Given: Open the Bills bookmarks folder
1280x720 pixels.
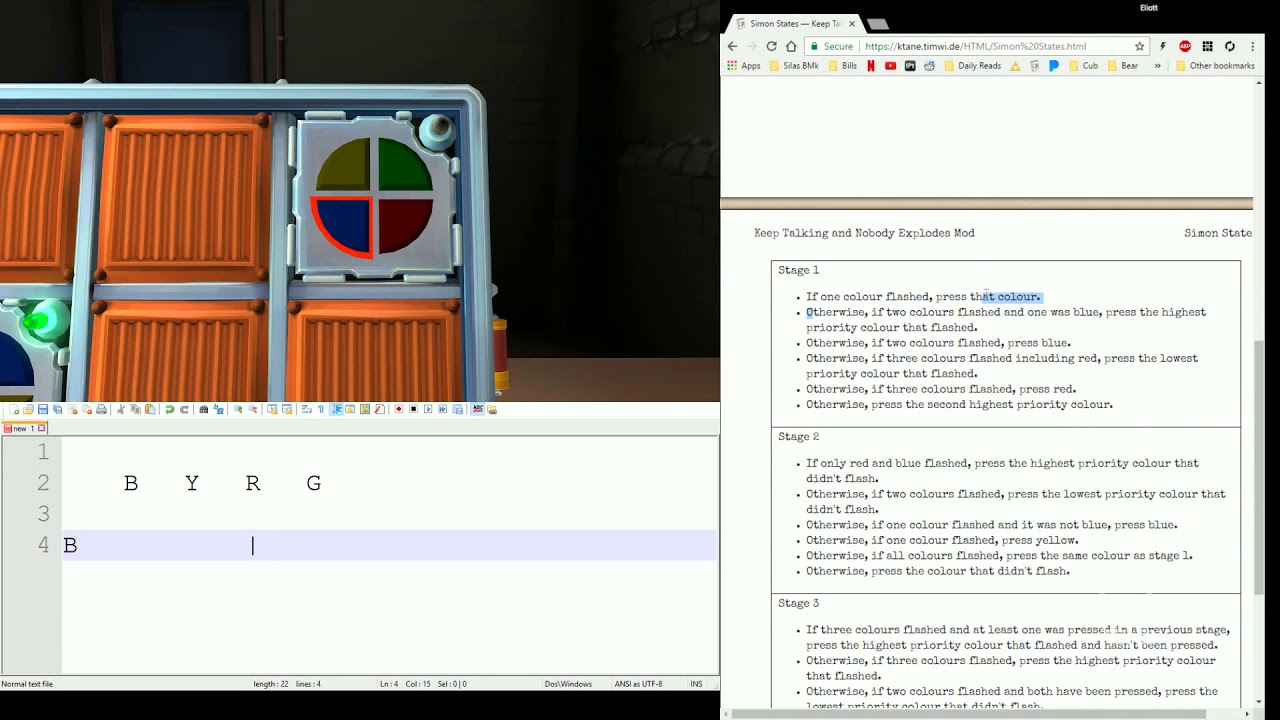Looking at the screenshot, I should (x=843, y=66).
